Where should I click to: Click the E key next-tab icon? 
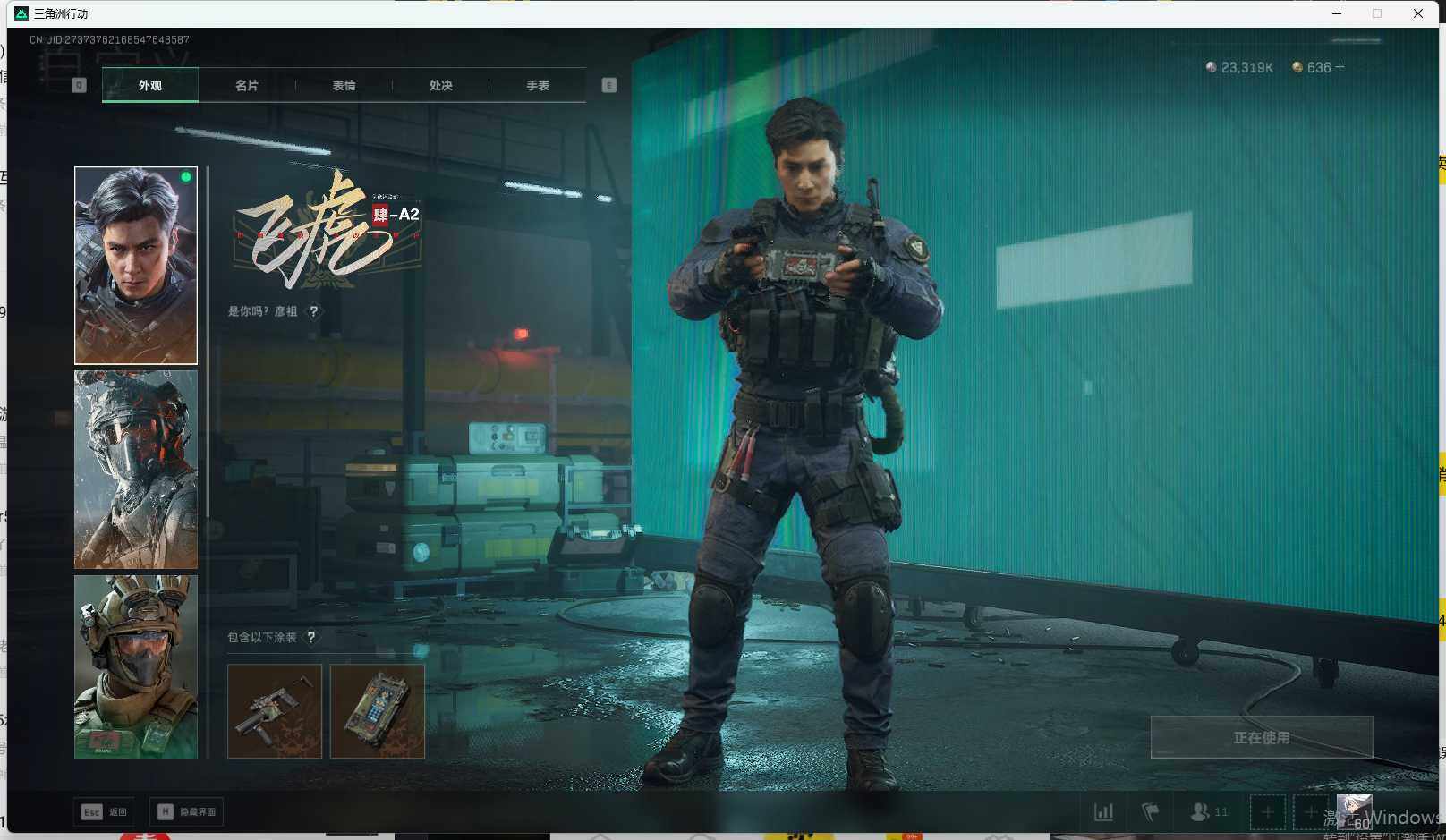(609, 86)
